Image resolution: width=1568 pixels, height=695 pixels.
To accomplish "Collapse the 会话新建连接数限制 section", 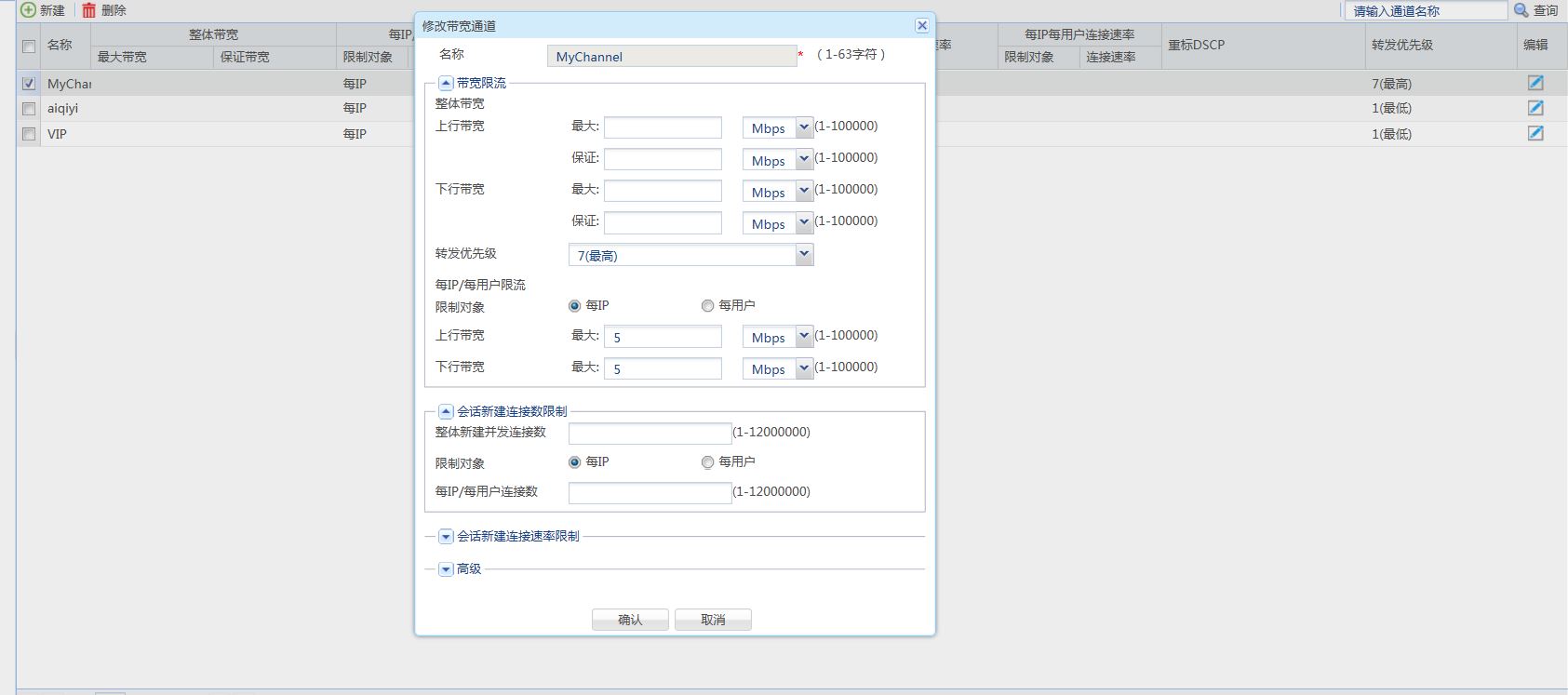I will coord(446,411).
